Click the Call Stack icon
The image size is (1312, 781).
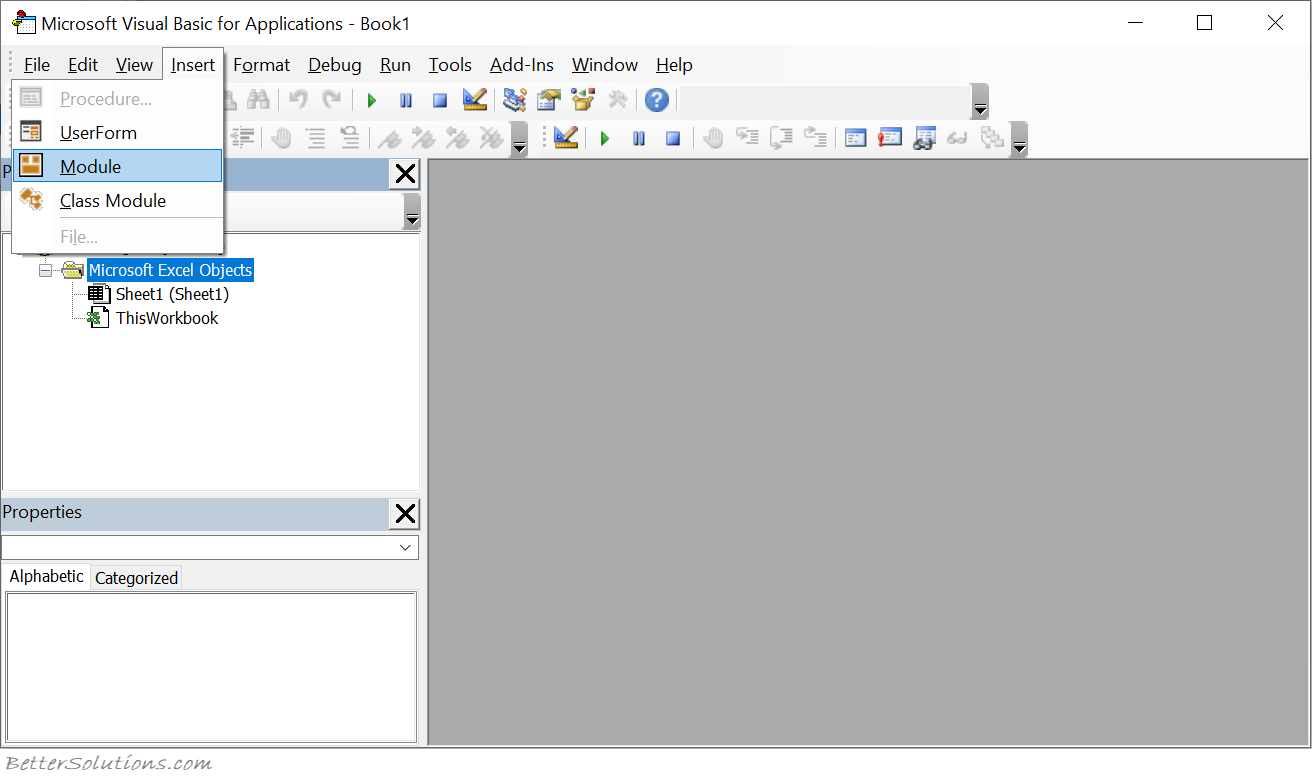[991, 138]
